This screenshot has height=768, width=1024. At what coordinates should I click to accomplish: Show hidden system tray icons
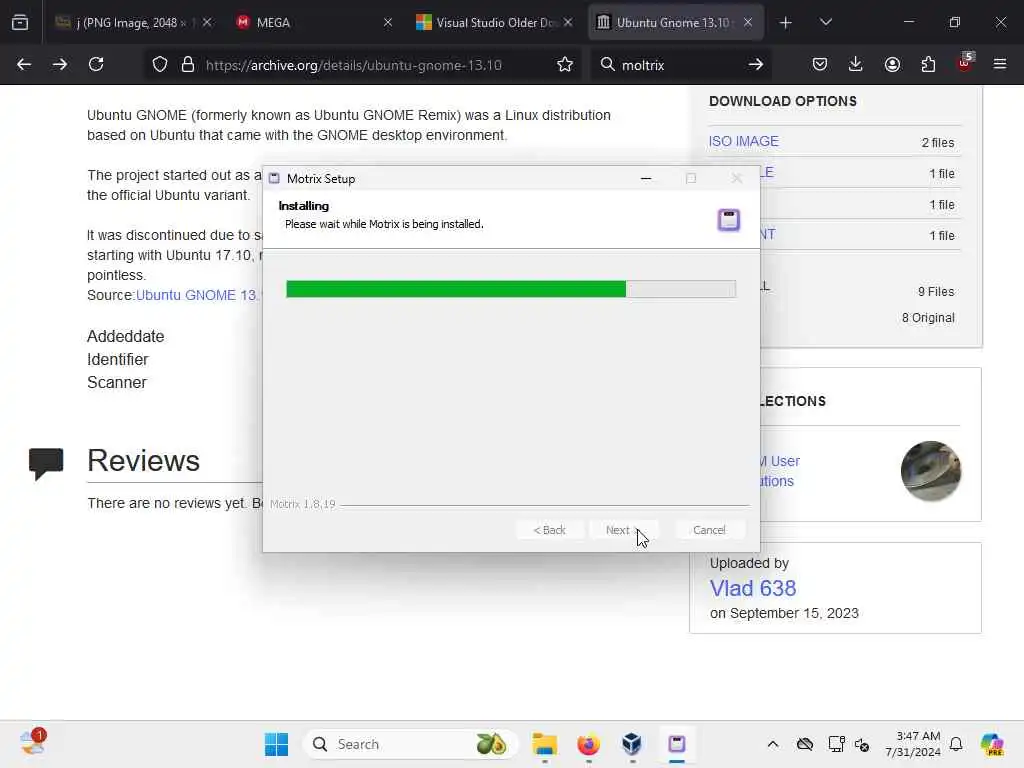point(773,744)
